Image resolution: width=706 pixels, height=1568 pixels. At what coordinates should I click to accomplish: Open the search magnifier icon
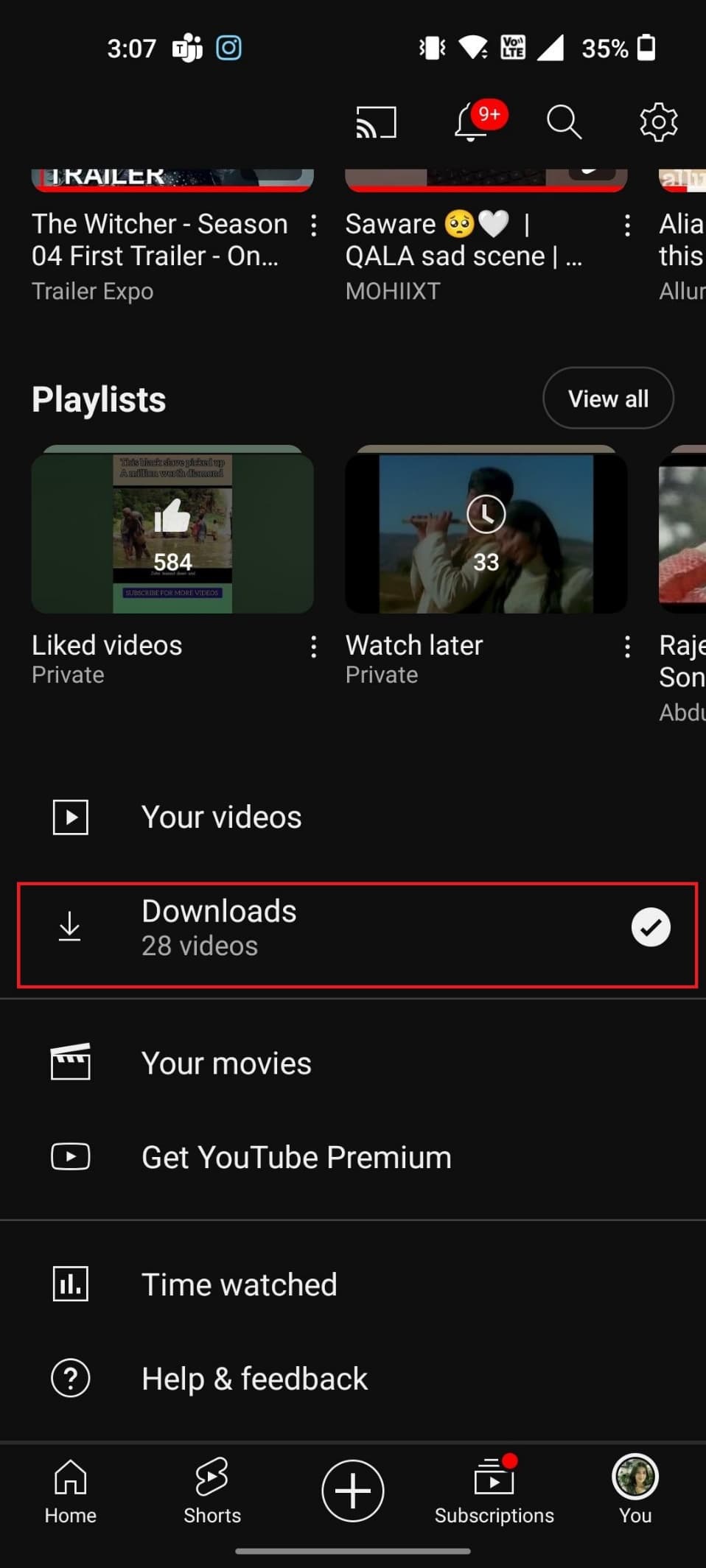click(x=564, y=122)
